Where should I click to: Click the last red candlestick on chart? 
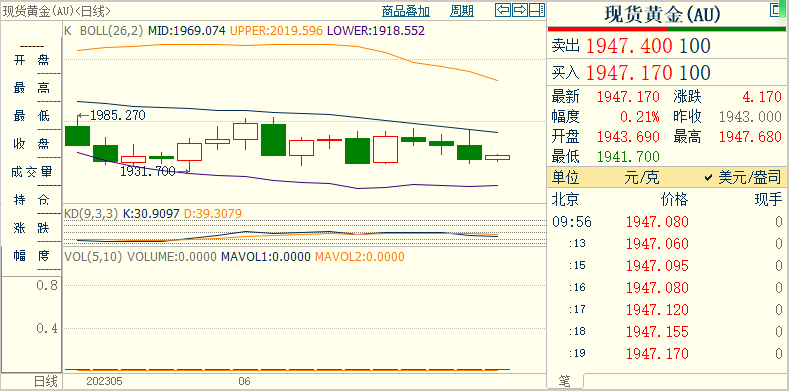(x=497, y=158)
